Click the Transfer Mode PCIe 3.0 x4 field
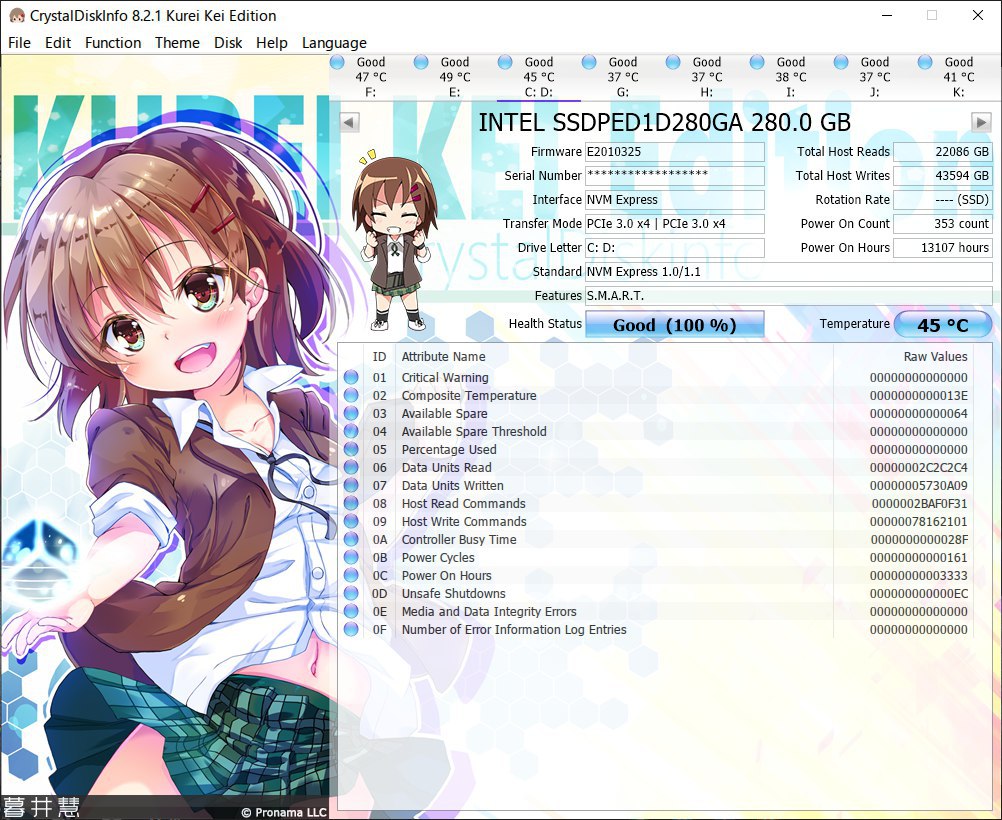The width and height of the screenshot is (1002, 820). tap(675, 224)
